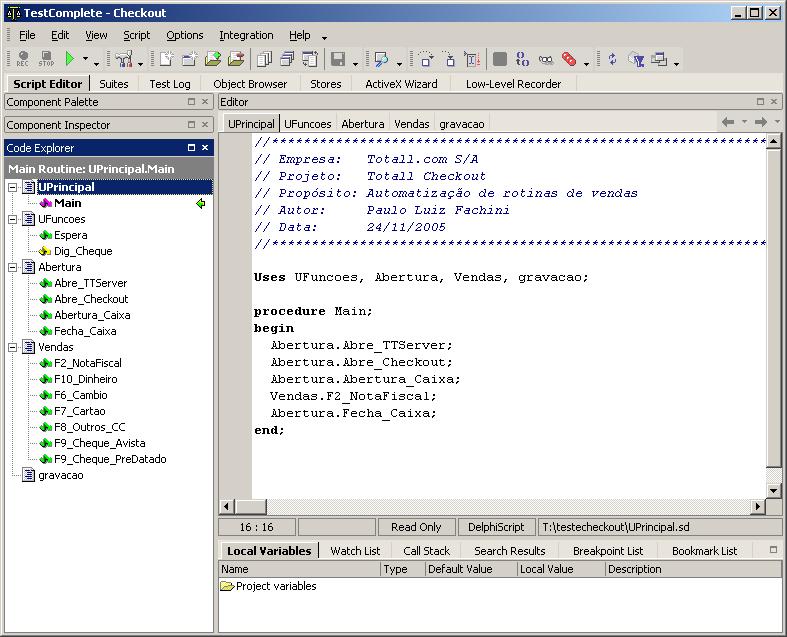Image resolution: width=787 pixels, height=637 pixels.
Task: Click the floppy disk save icon
Action: pos(338,59)
